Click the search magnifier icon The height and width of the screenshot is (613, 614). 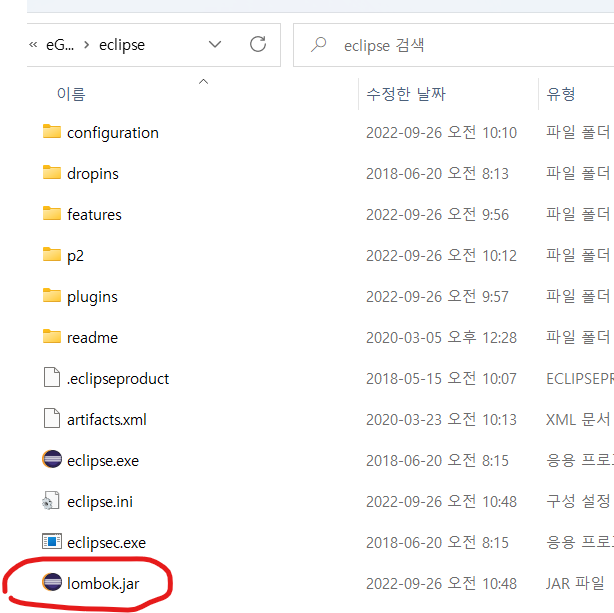[x=318, y=45]
